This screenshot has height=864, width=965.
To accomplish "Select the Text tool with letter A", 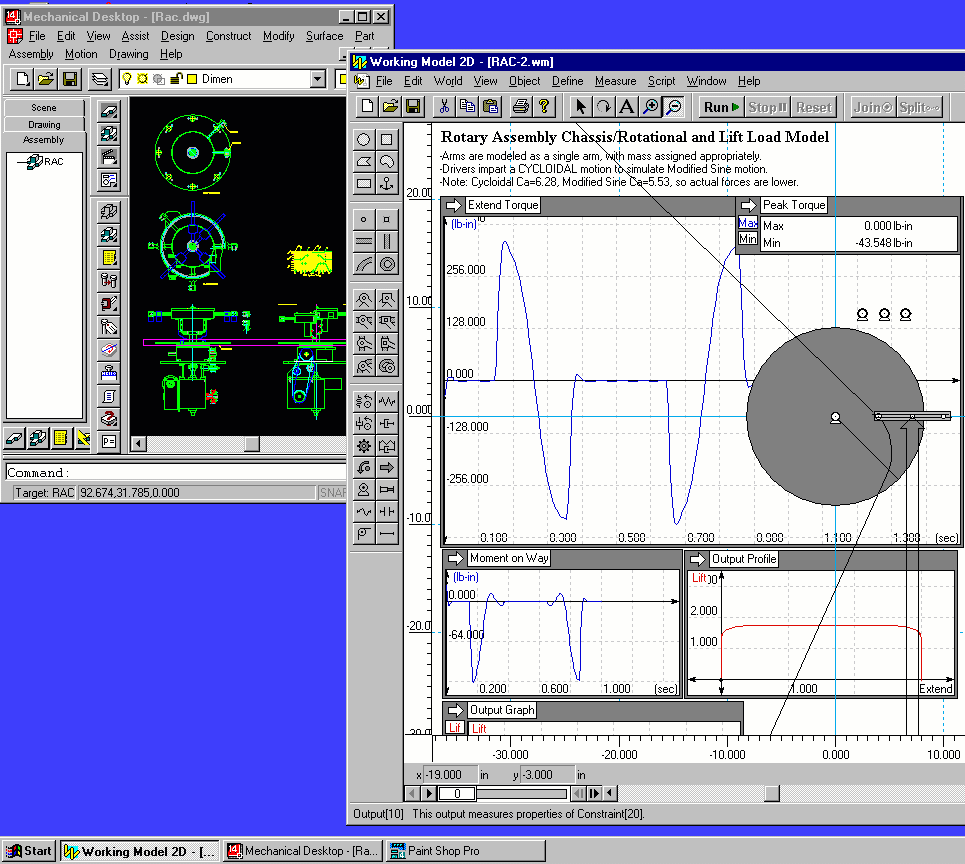I will (x=627, y=107).
